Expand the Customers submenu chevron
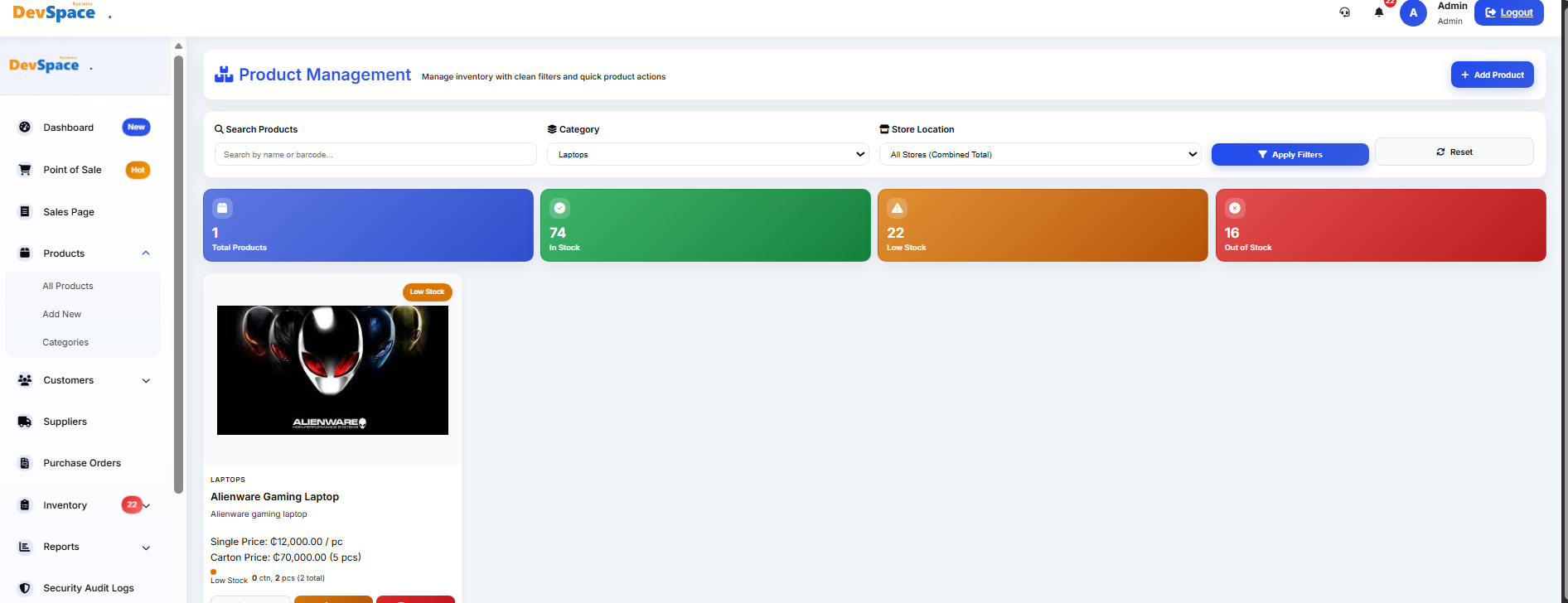The width and height of the screenshot is (1568, 603). coord(146,381)
